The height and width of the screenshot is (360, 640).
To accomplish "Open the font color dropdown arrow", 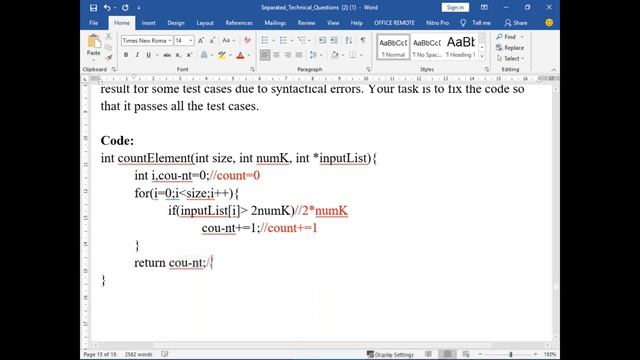I will [249, 55].
